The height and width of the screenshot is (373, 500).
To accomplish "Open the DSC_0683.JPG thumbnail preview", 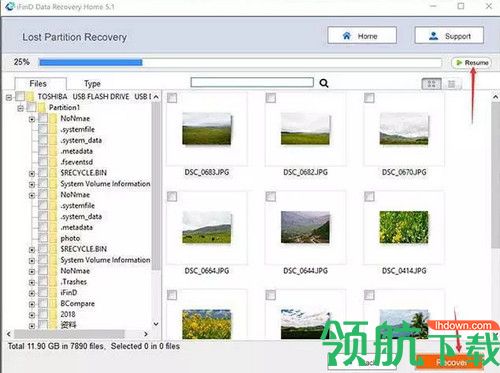I will pyautogui.click(x=207, y=129).
